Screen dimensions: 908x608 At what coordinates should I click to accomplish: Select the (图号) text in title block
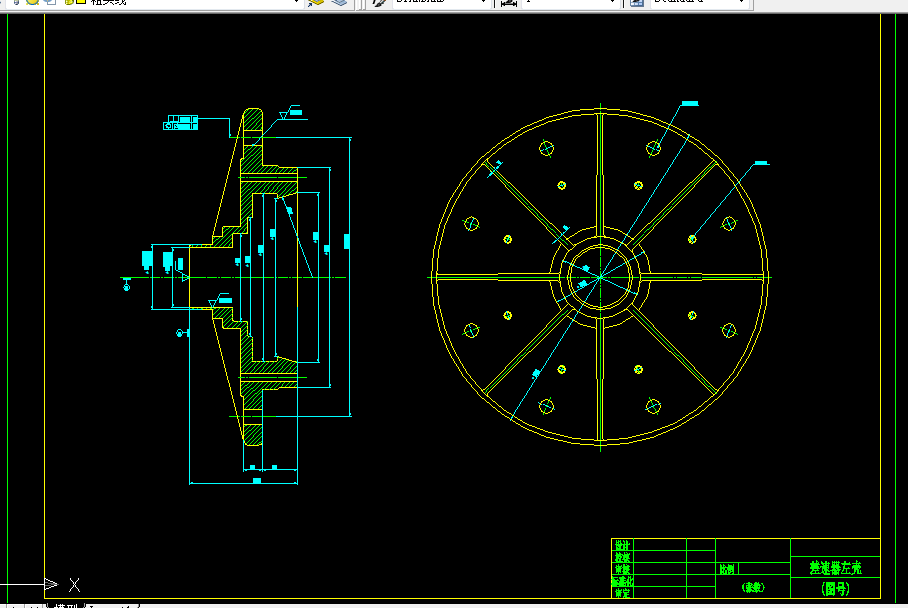(835, 589)
